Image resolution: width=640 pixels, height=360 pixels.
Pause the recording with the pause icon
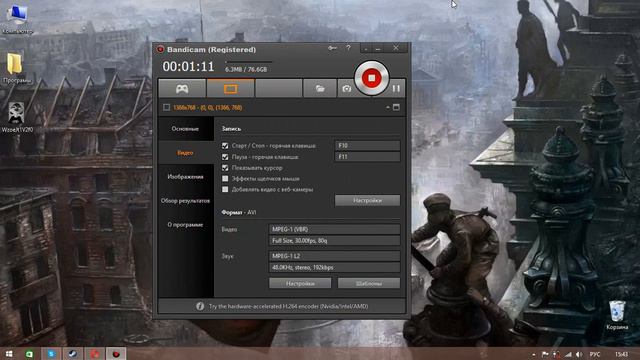point(396,88)
